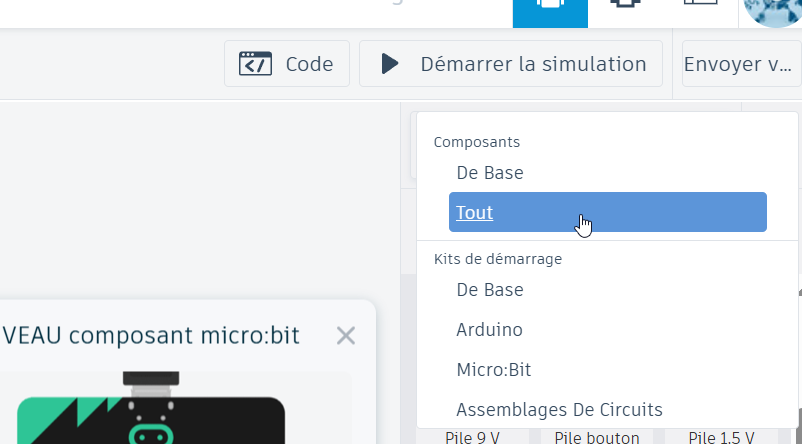Open the Code editor button
This screenshot has height=444, width=802.
tap(287, 64)
